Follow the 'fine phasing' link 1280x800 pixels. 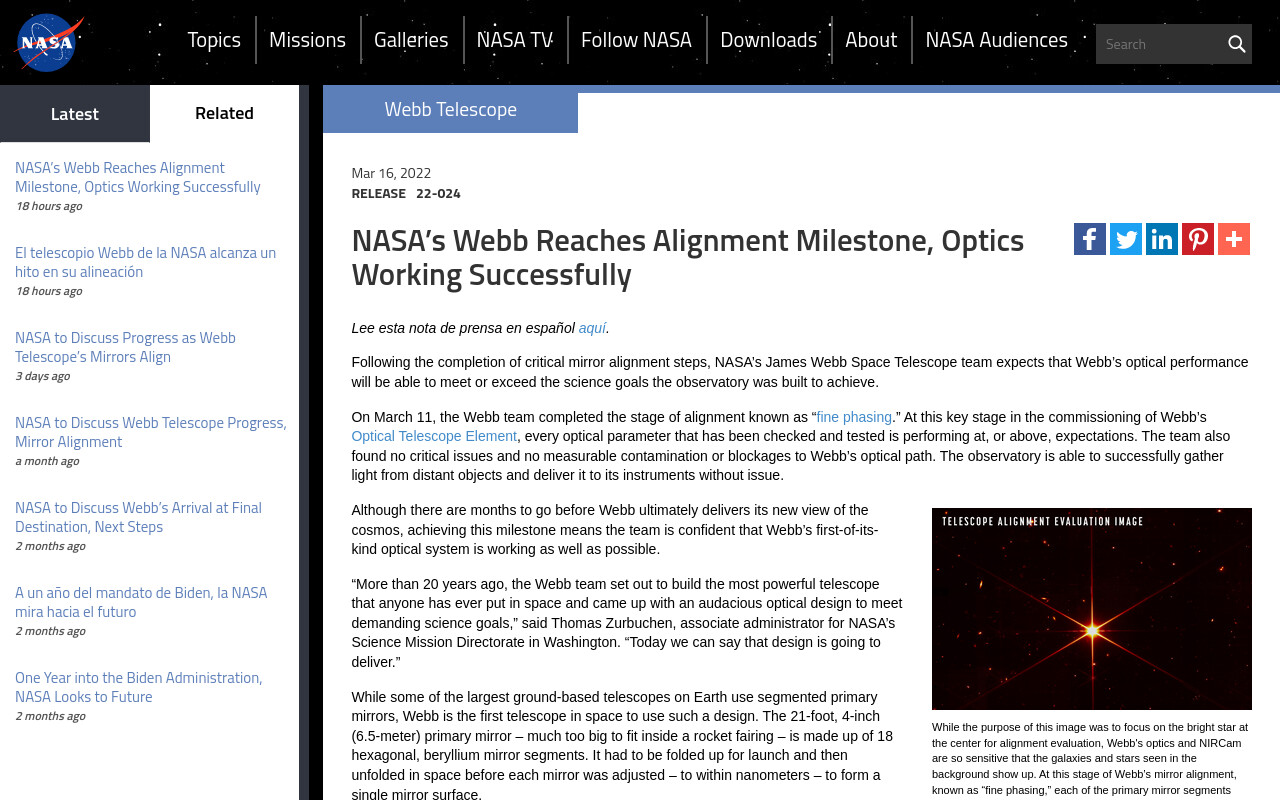tap(854, 417)
